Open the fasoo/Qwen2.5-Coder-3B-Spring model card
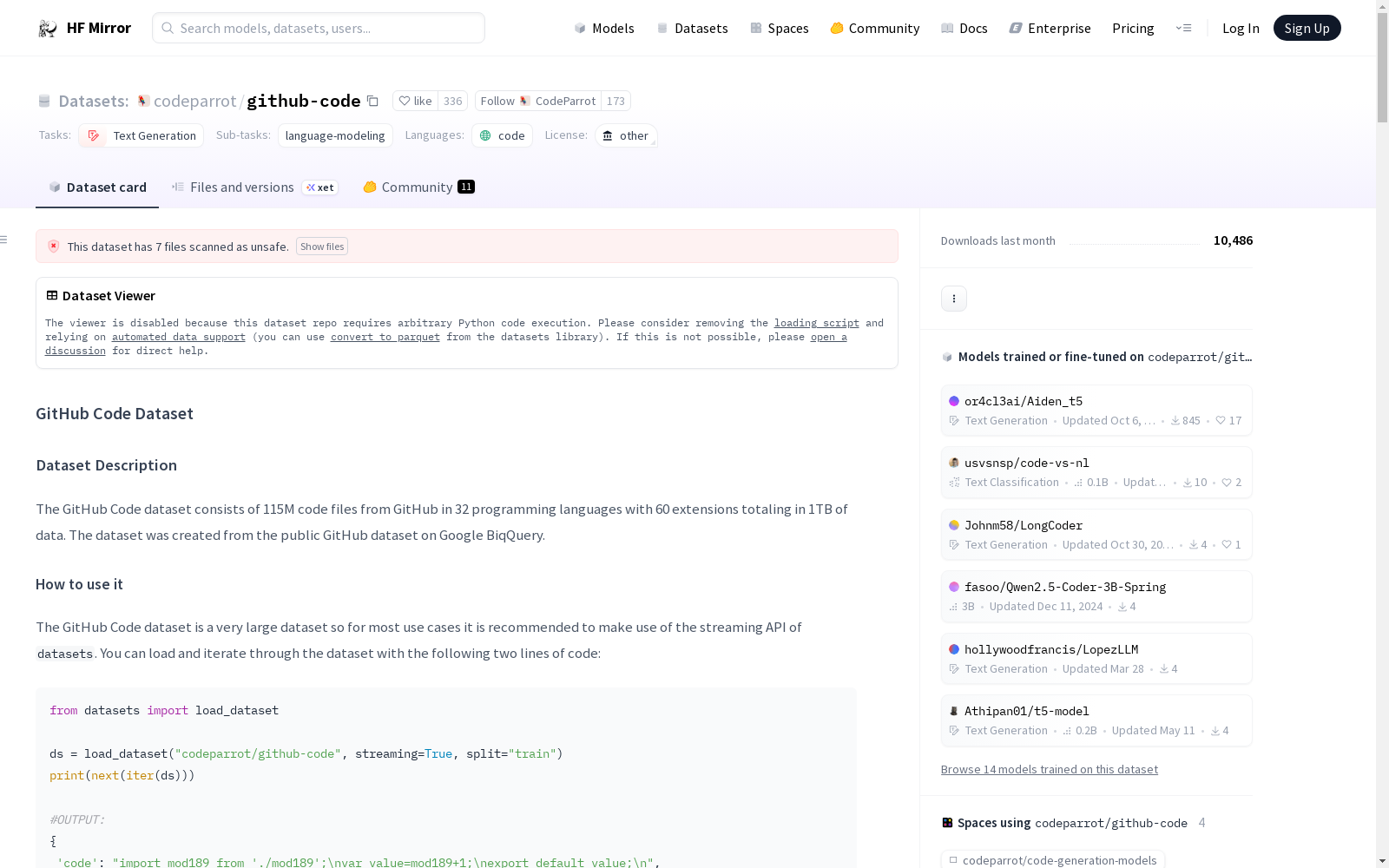 click(1096, 596)
